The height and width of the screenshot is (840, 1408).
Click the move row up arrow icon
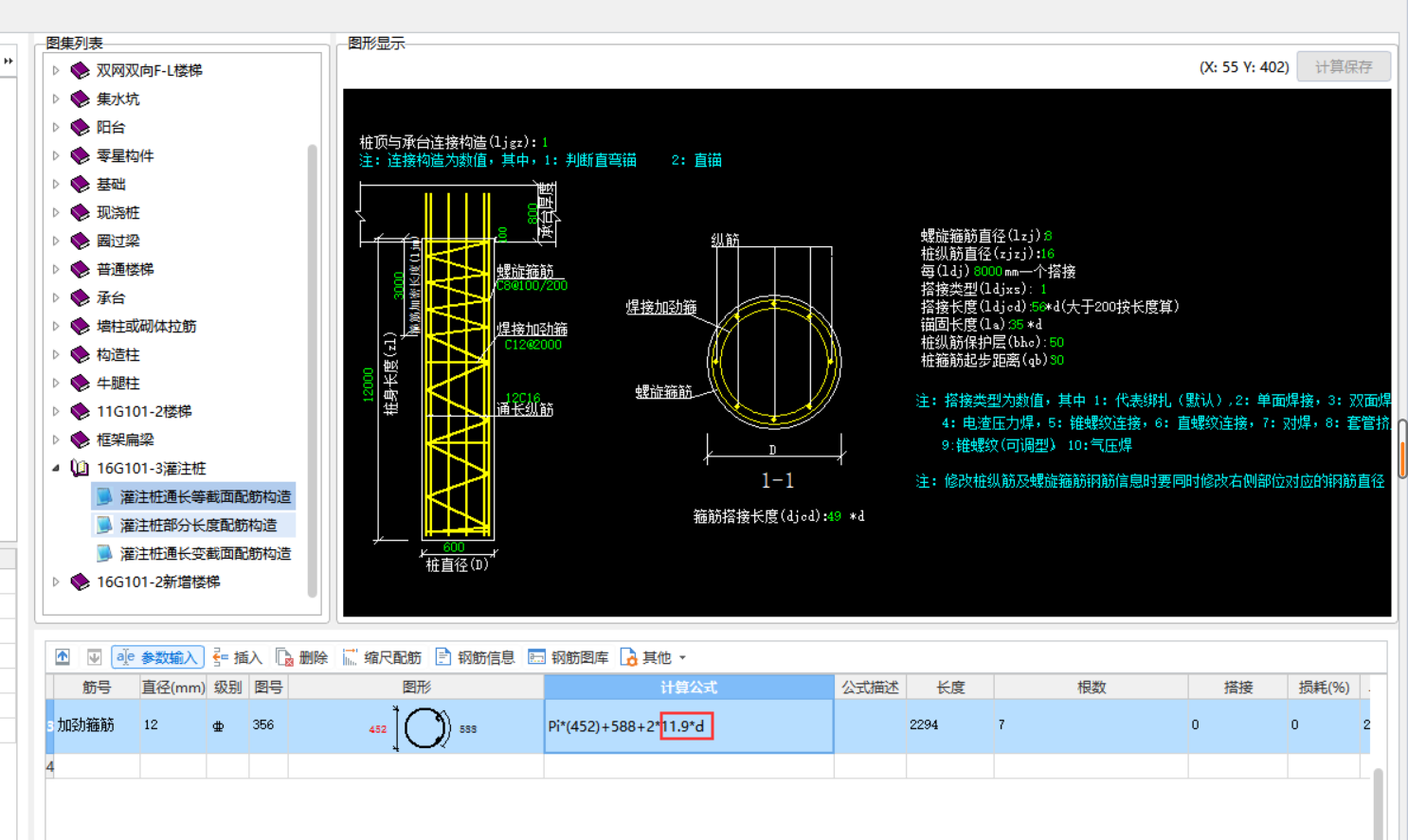click(x=63, y=657)
